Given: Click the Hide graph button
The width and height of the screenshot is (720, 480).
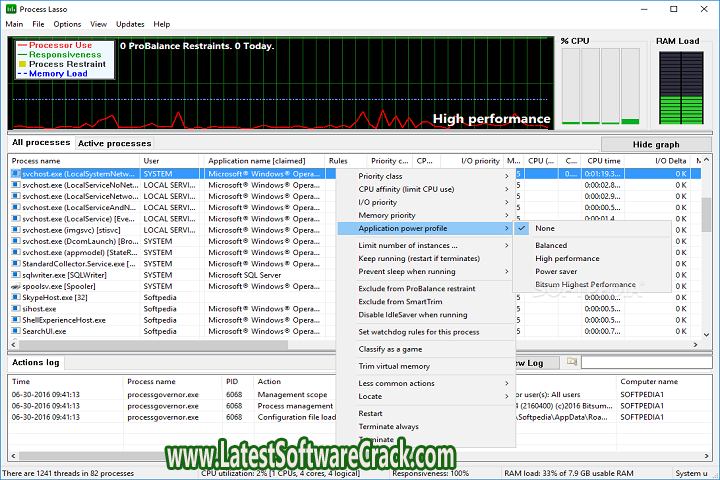Looking at the screenshot, I should click(x=655, y=144).
